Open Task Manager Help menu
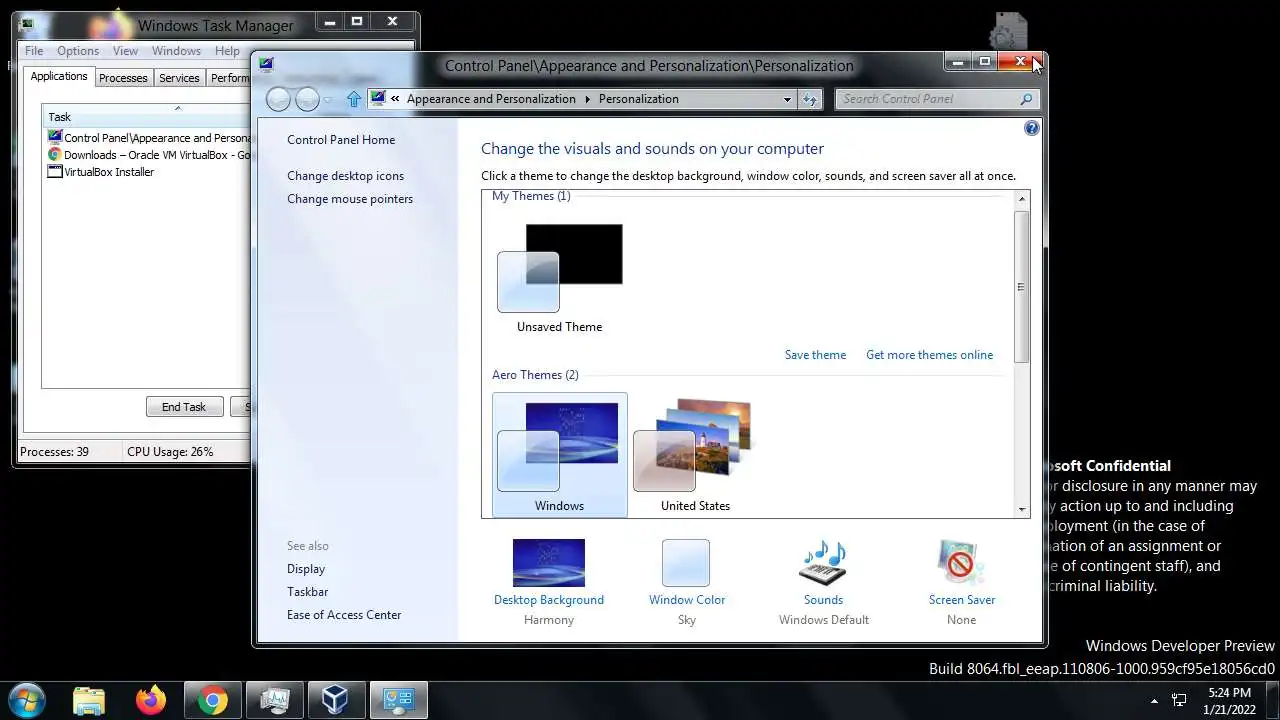Screen dimensions: 1280x720 click(227, 51)
